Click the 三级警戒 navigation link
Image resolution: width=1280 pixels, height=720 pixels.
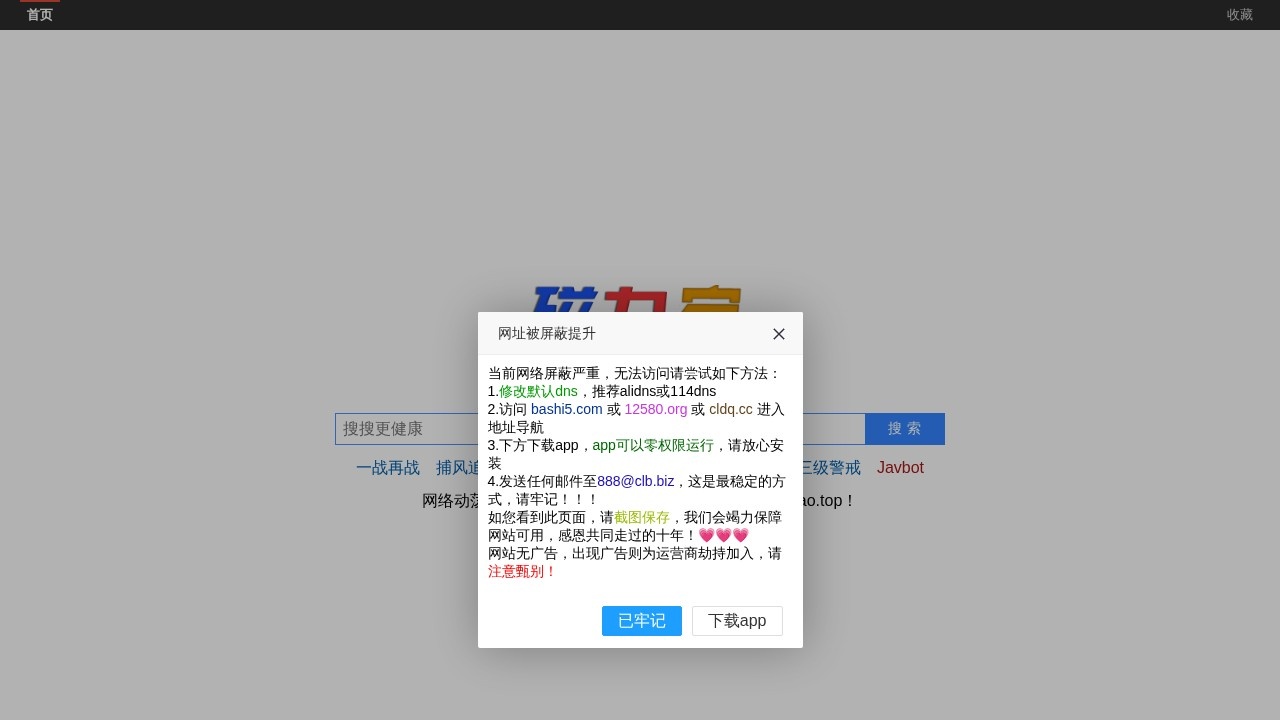tap(832, 467)
